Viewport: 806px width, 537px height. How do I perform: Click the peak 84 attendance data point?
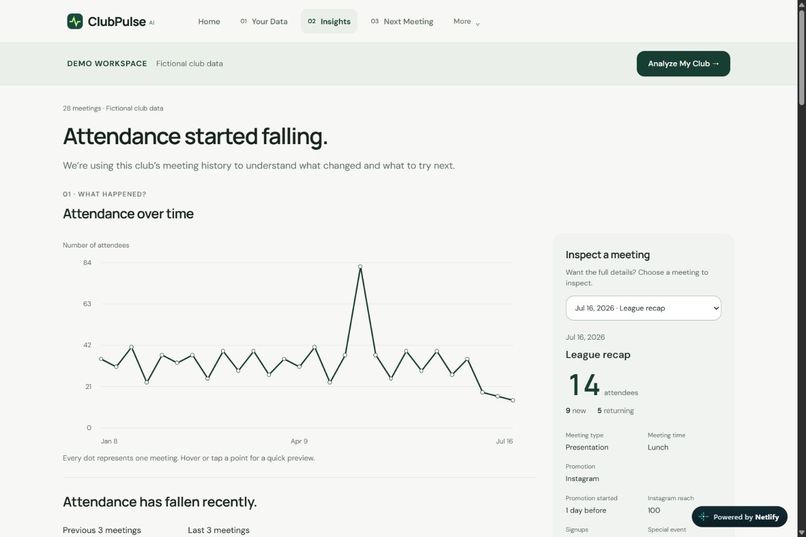(x=360, y=266)
